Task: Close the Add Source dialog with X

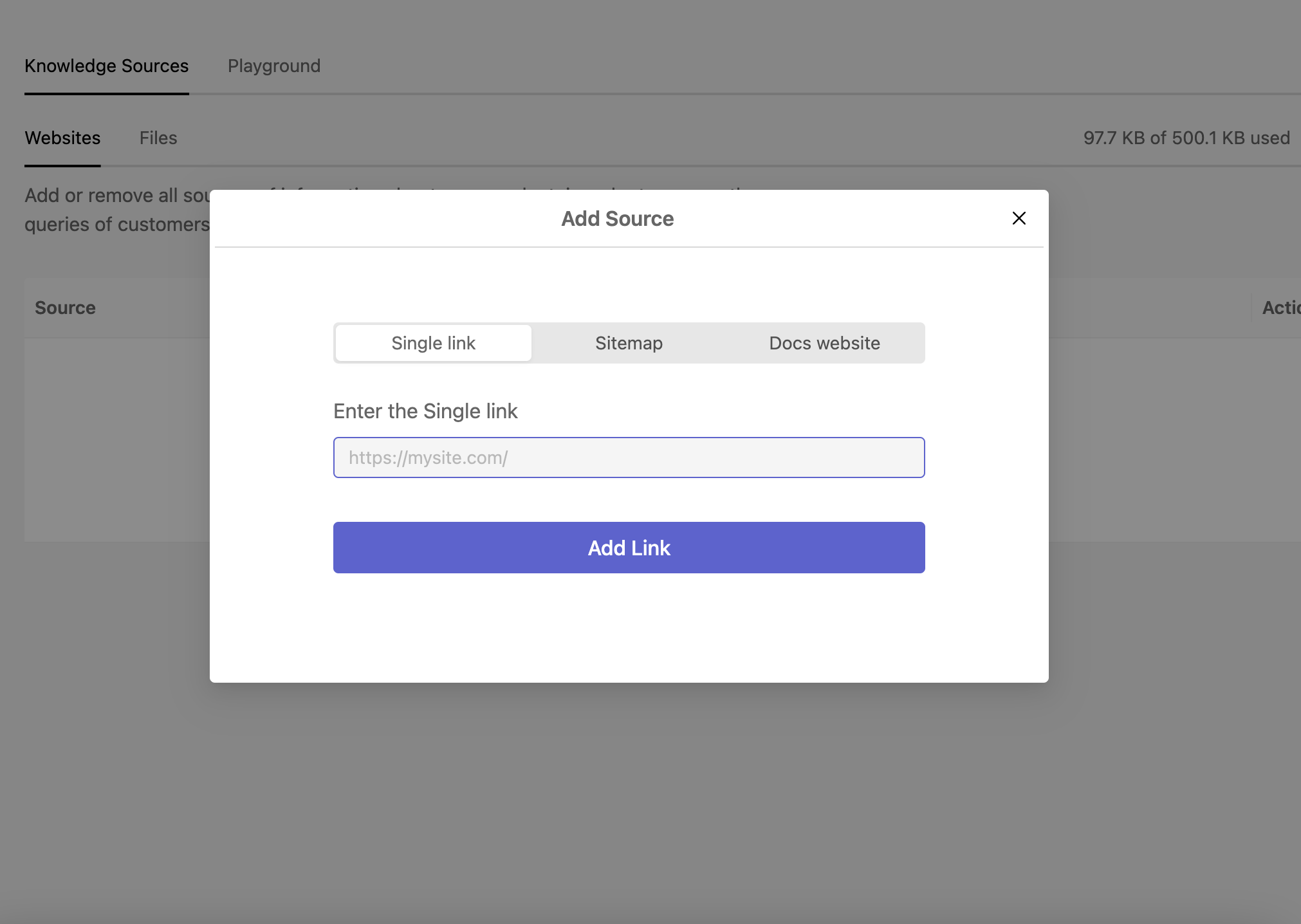Action: coord(1019,218)
